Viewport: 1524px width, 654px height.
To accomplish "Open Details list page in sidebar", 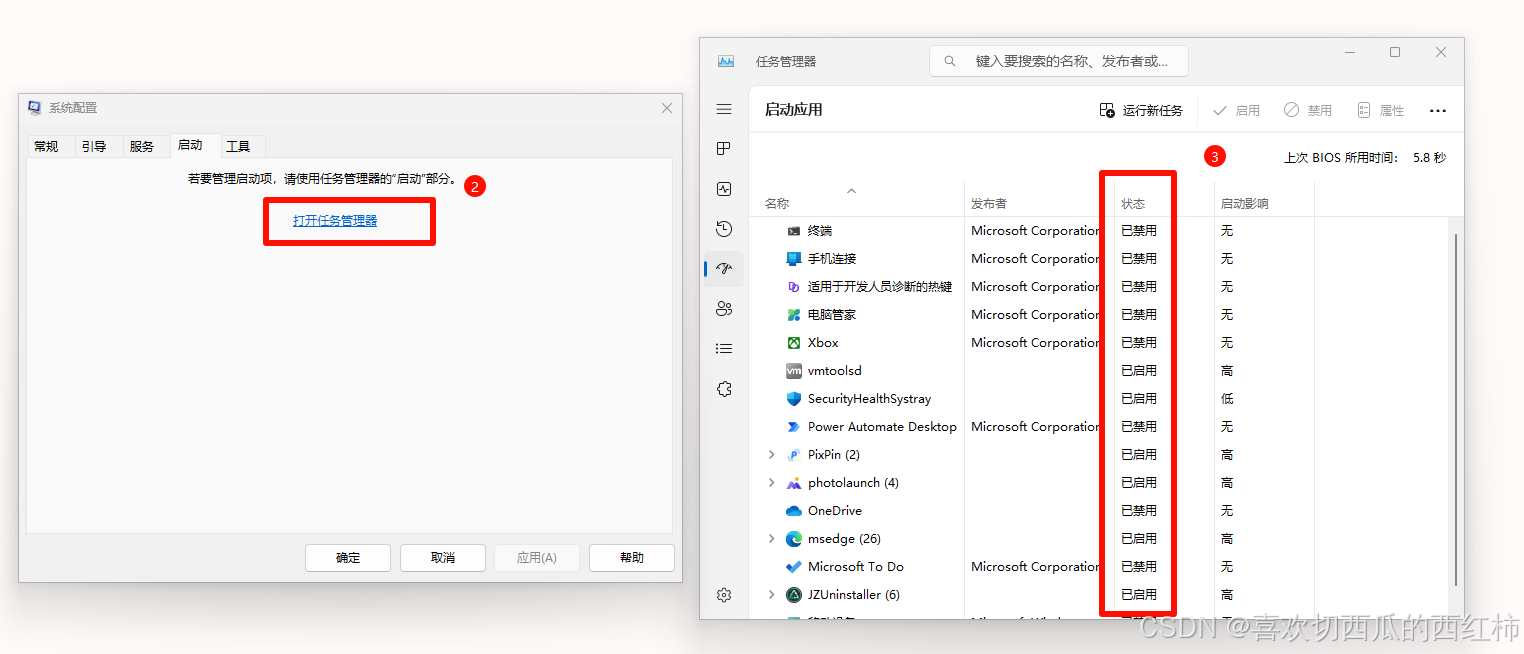I will point(724,349).
